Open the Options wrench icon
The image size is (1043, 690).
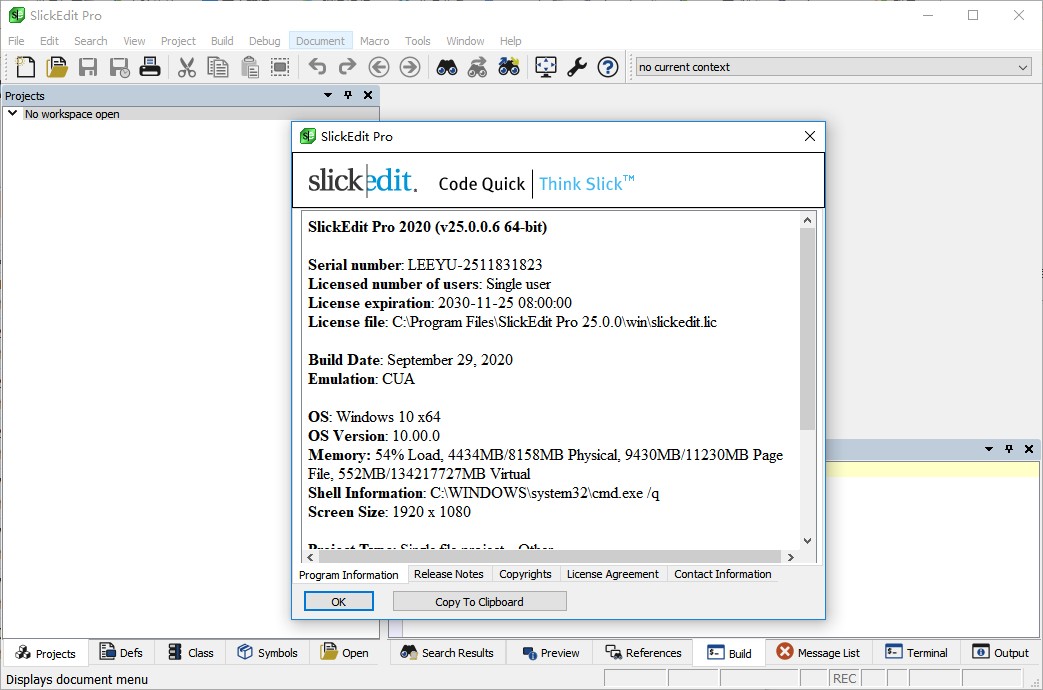(577, 67)
